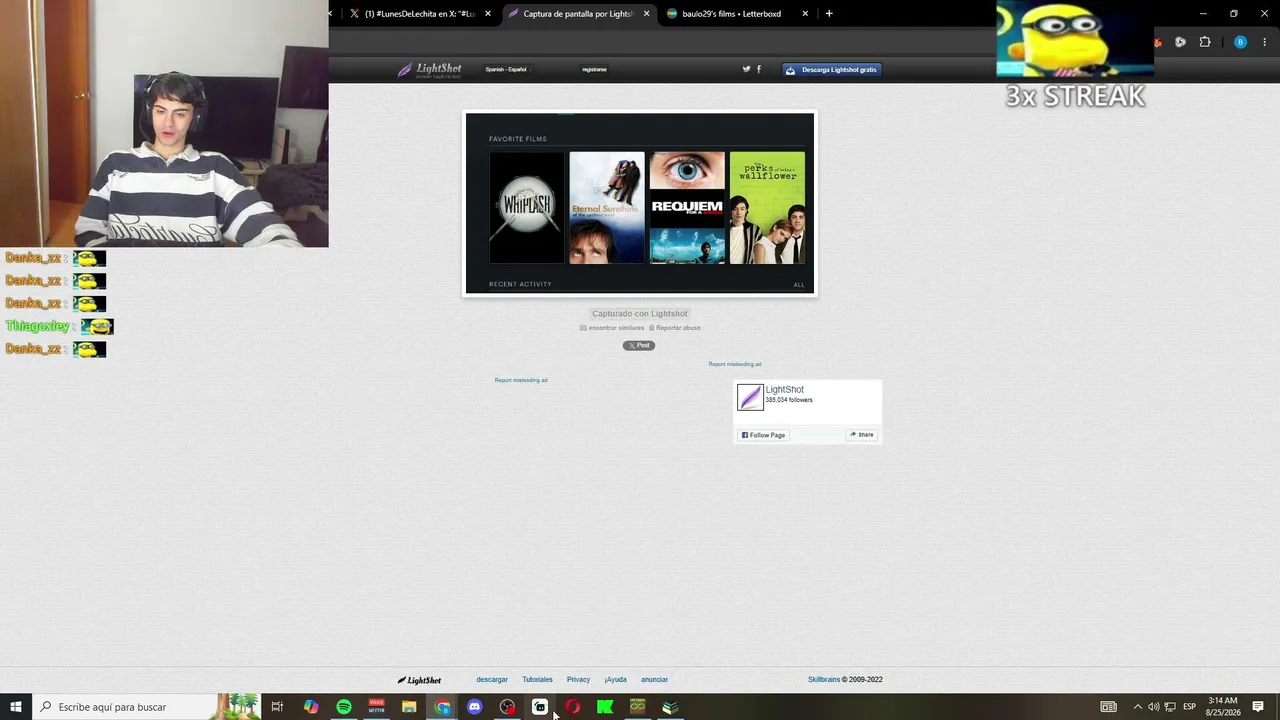Open the ¡Ayuda footer link

[x=615, y=680]
